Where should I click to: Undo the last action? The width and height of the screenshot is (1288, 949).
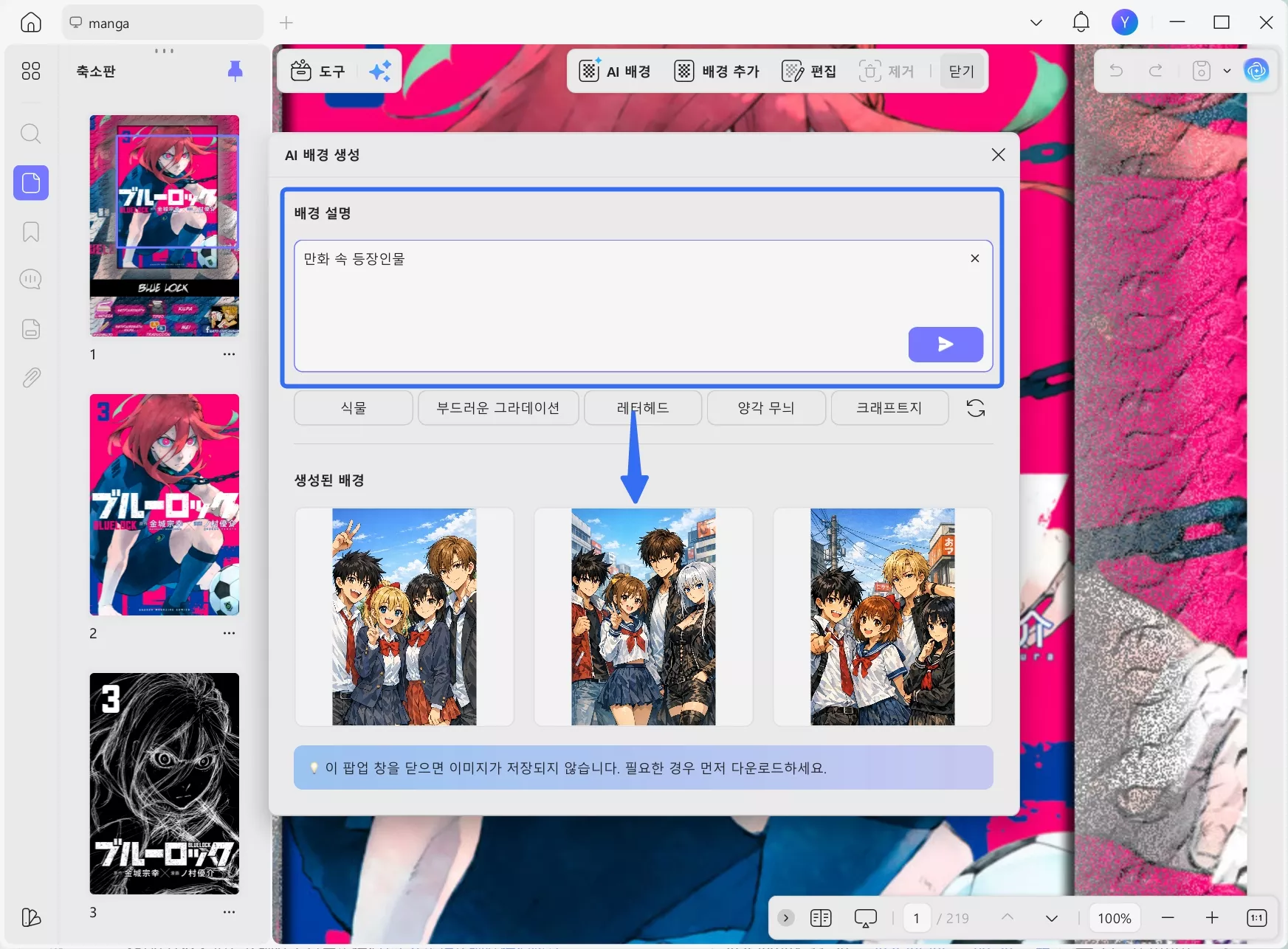click(x=1116, y=71)
